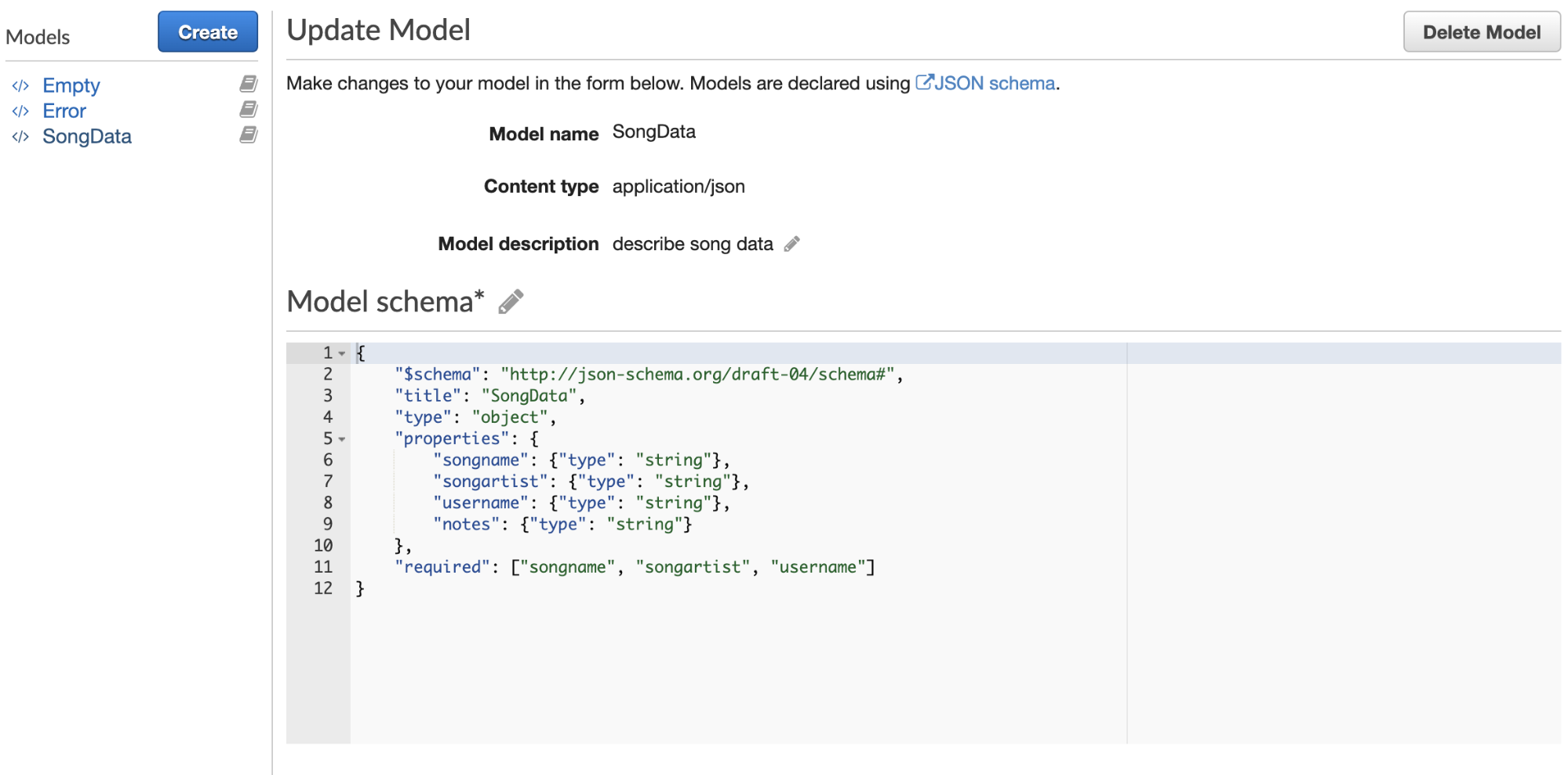The width and height of the screenshot is (1568, 775).
Task: Click the code icon beside SongData model
Action: pos(21,136)
